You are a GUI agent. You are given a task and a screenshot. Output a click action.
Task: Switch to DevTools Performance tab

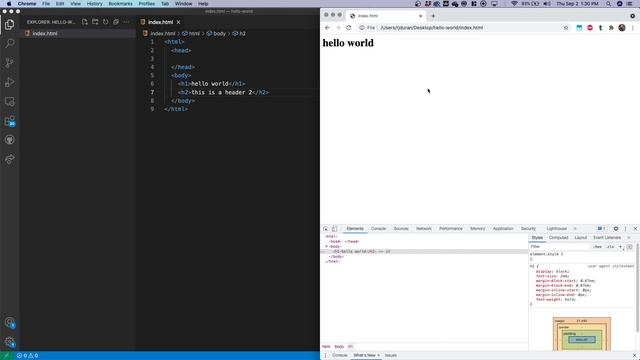click(x=451, y=229)
